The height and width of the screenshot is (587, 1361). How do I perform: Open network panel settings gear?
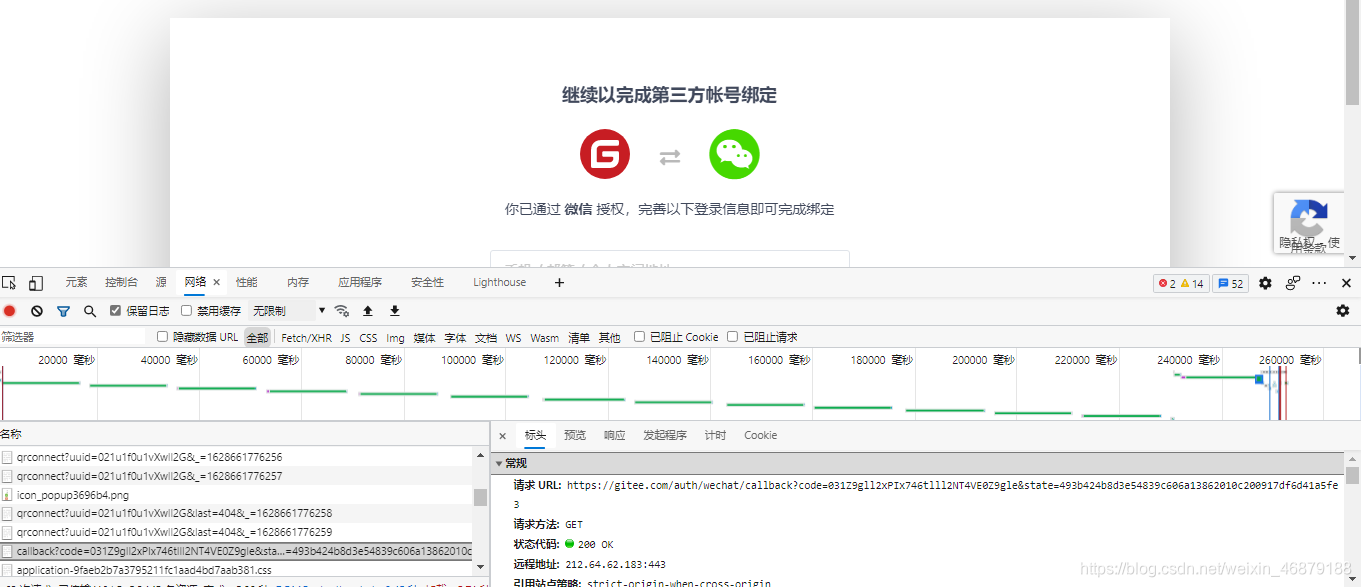[x=1343, y=311]
